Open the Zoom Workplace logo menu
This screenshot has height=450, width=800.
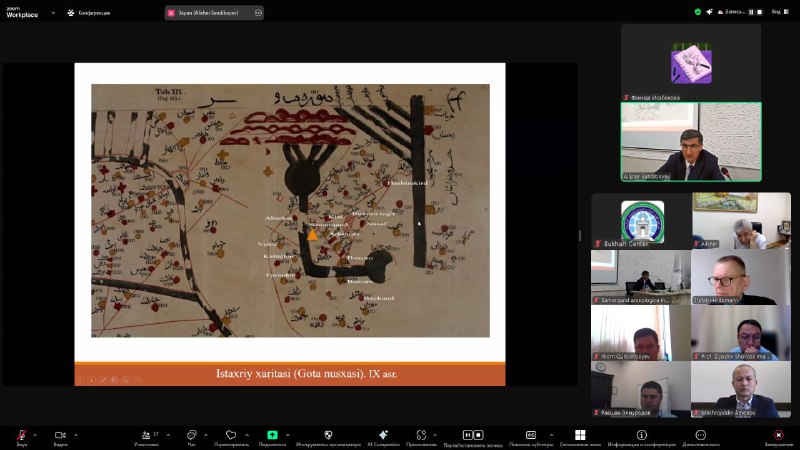[22, 12]
